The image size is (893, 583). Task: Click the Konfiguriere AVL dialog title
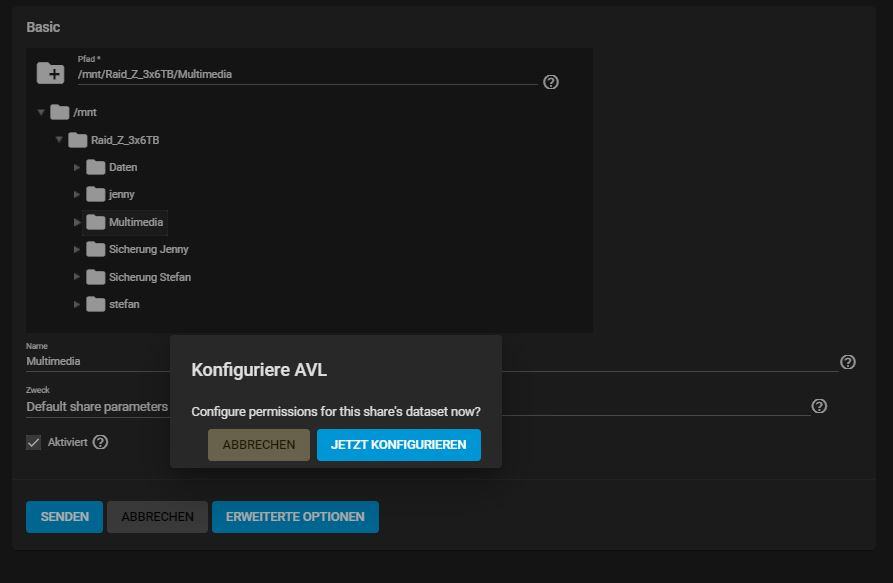click(x=259, y=370)
